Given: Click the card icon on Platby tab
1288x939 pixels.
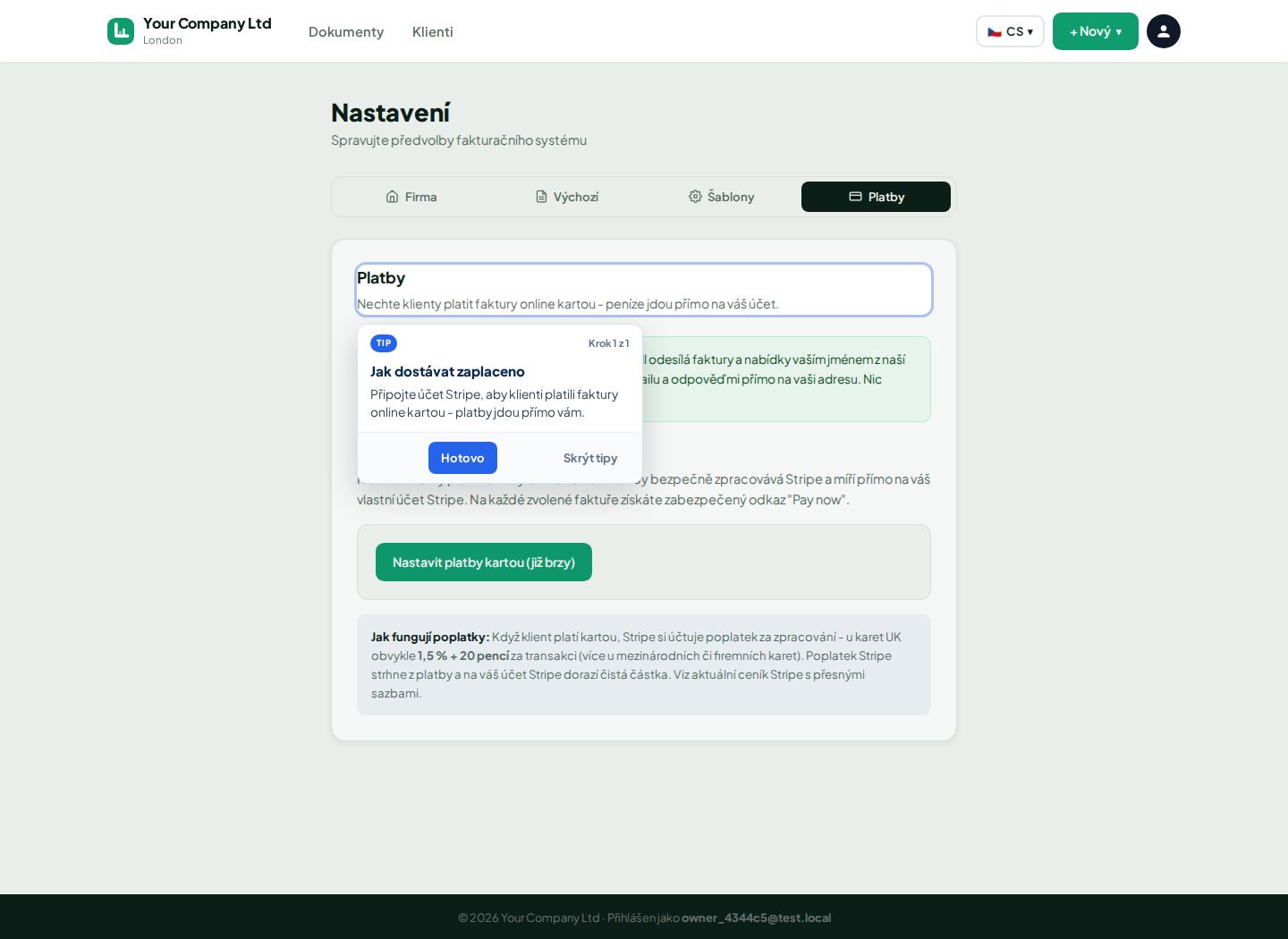Looking at the screenshot, I should 855,197.
